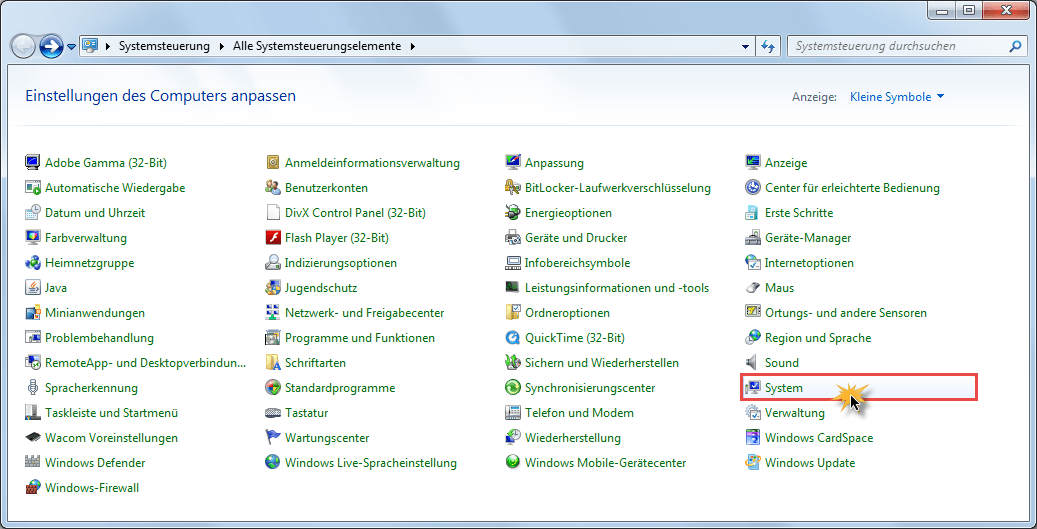
Task: Open Wacom Voreinstellungen link
Action: (111, 438)
